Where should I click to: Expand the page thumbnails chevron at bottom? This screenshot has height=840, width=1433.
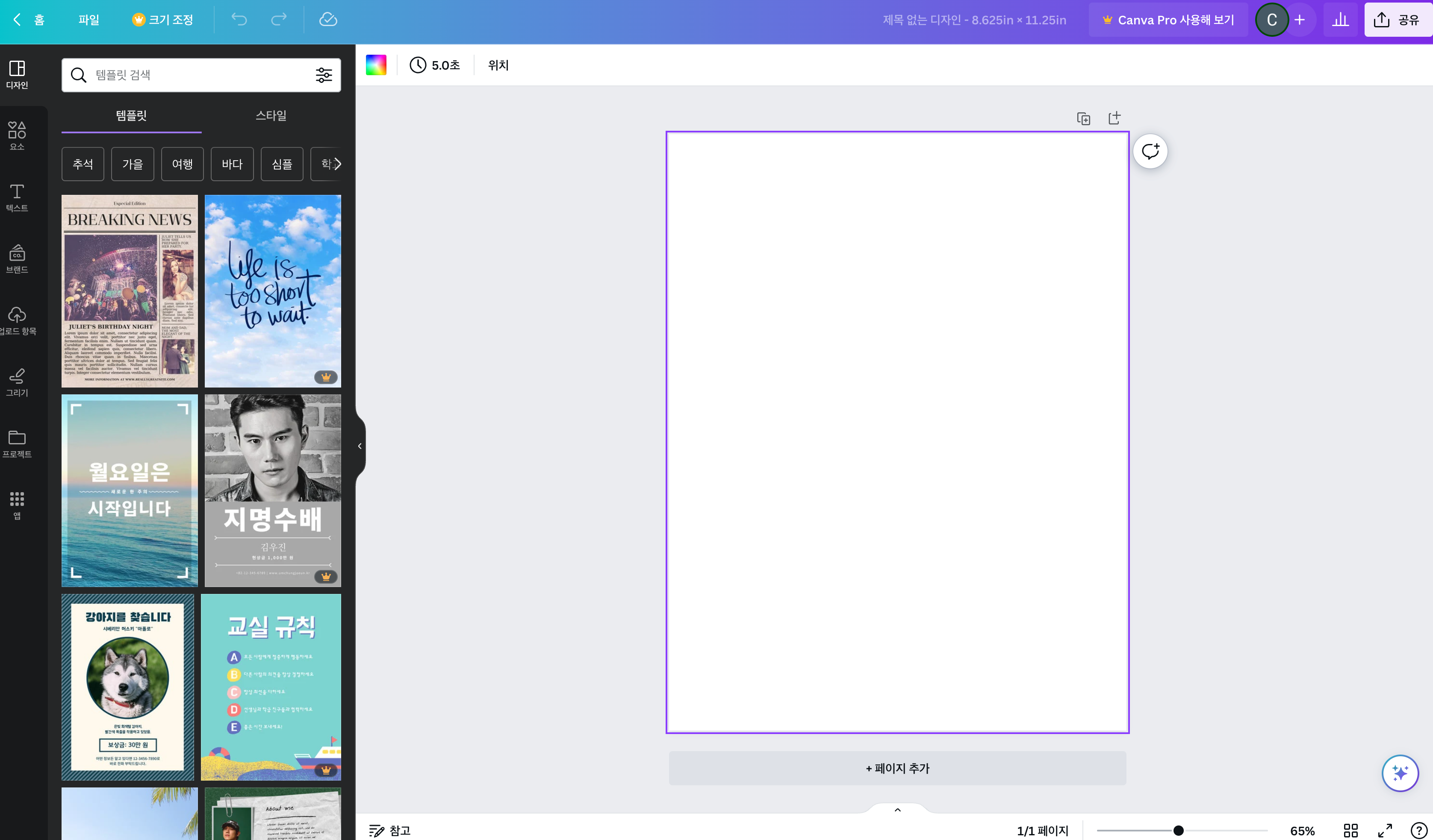point(897,810)
